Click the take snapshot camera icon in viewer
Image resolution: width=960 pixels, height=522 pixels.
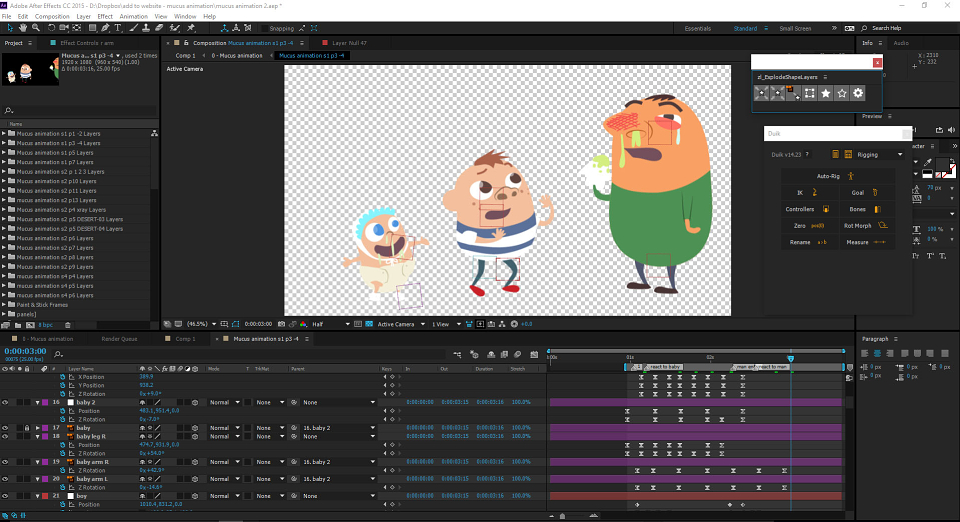pyautogui.click(x=282, y=324)
